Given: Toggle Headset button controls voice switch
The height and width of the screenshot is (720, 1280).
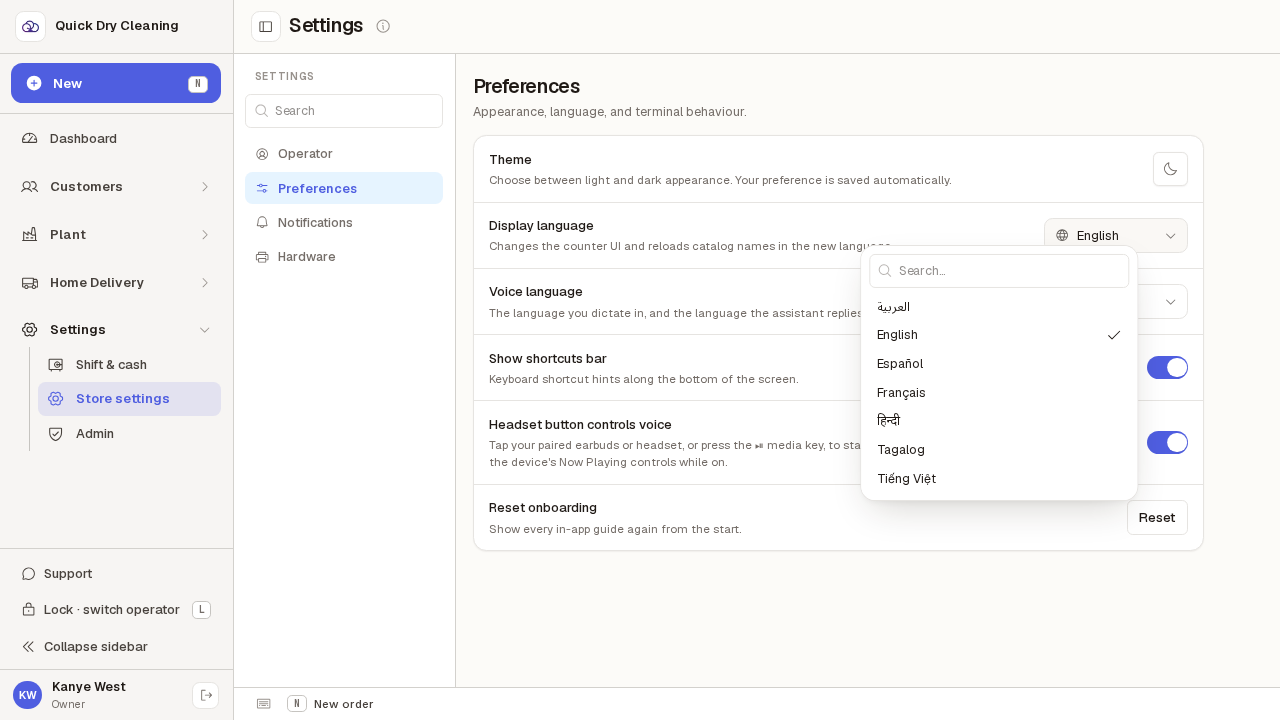Looking at the screenshot, I should tap(1167, 442).
